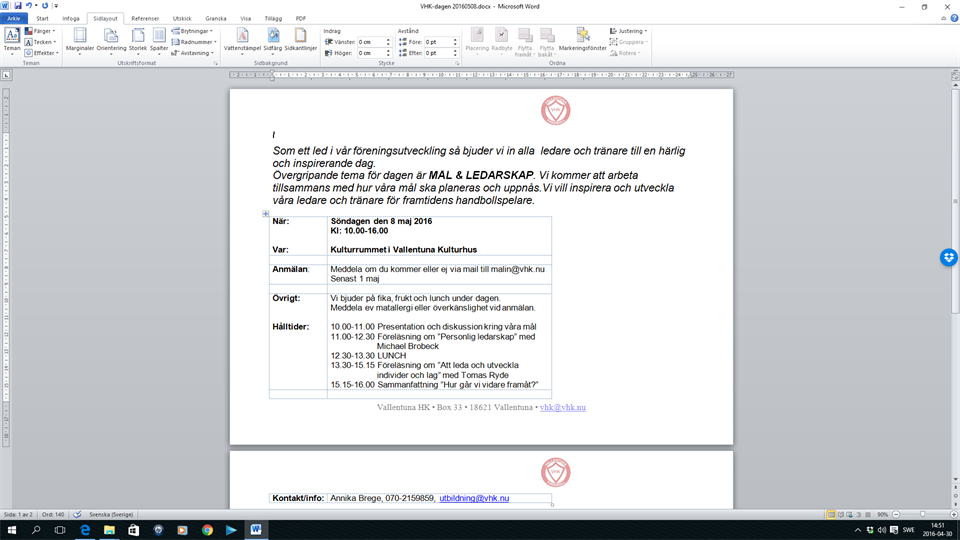The width and height of the screenshot is (960, 540).
Task: Toggle the ruler button above the scrollbar
Action: (954, 76)
